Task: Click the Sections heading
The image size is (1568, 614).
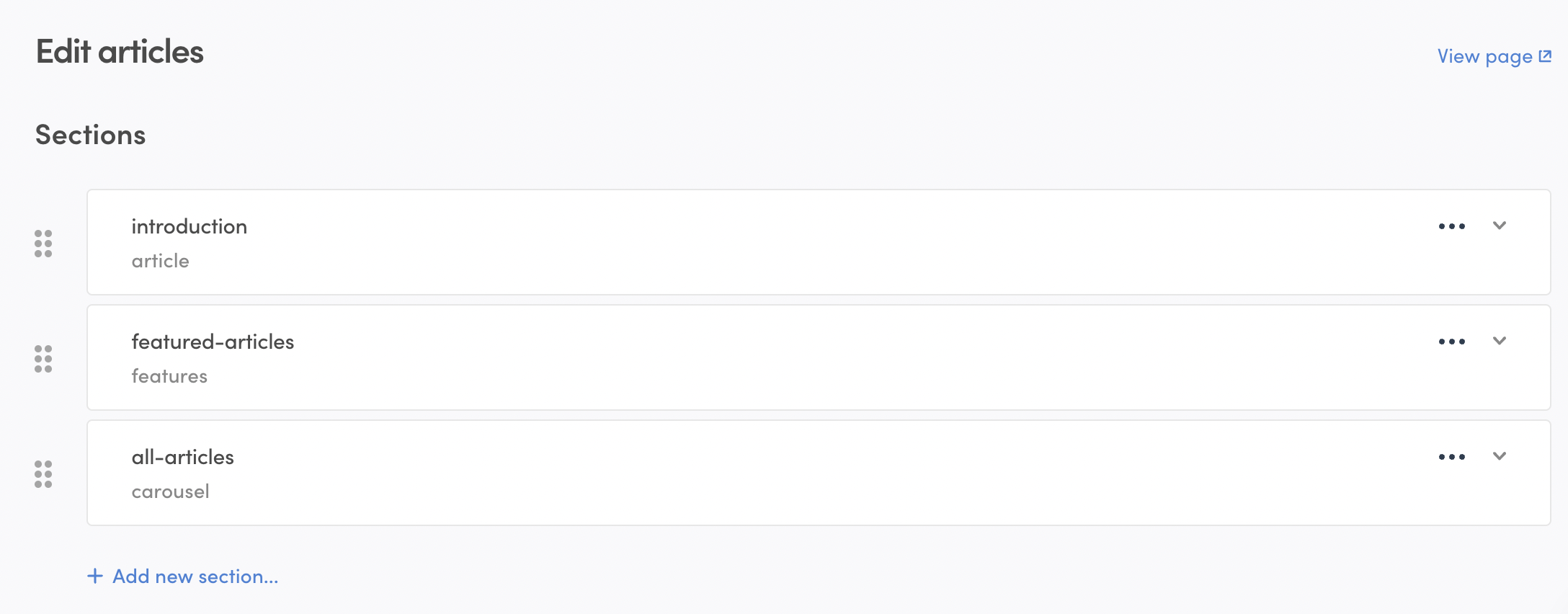Action: click(92, 134)
